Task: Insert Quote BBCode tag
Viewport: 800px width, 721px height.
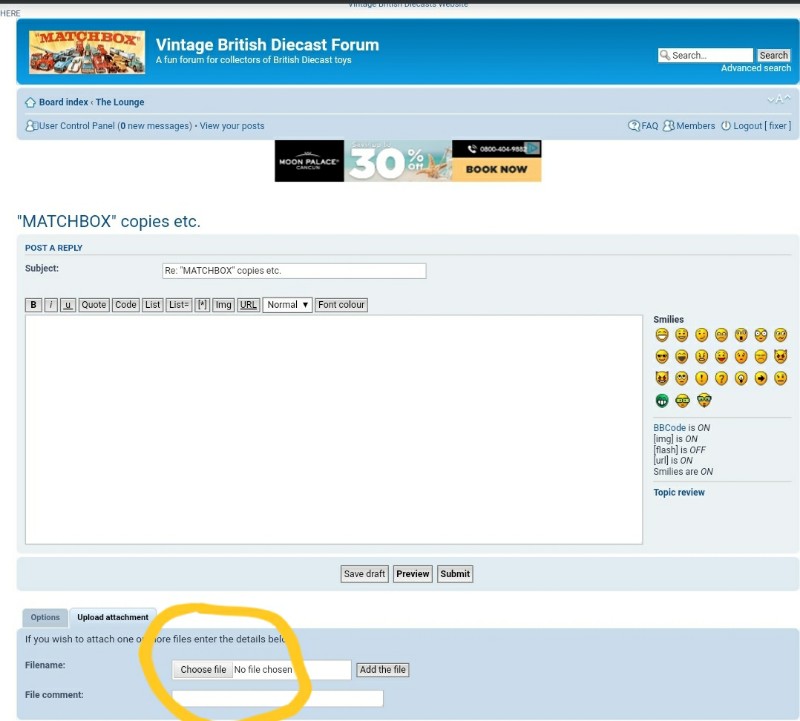Action: point(94,305)
